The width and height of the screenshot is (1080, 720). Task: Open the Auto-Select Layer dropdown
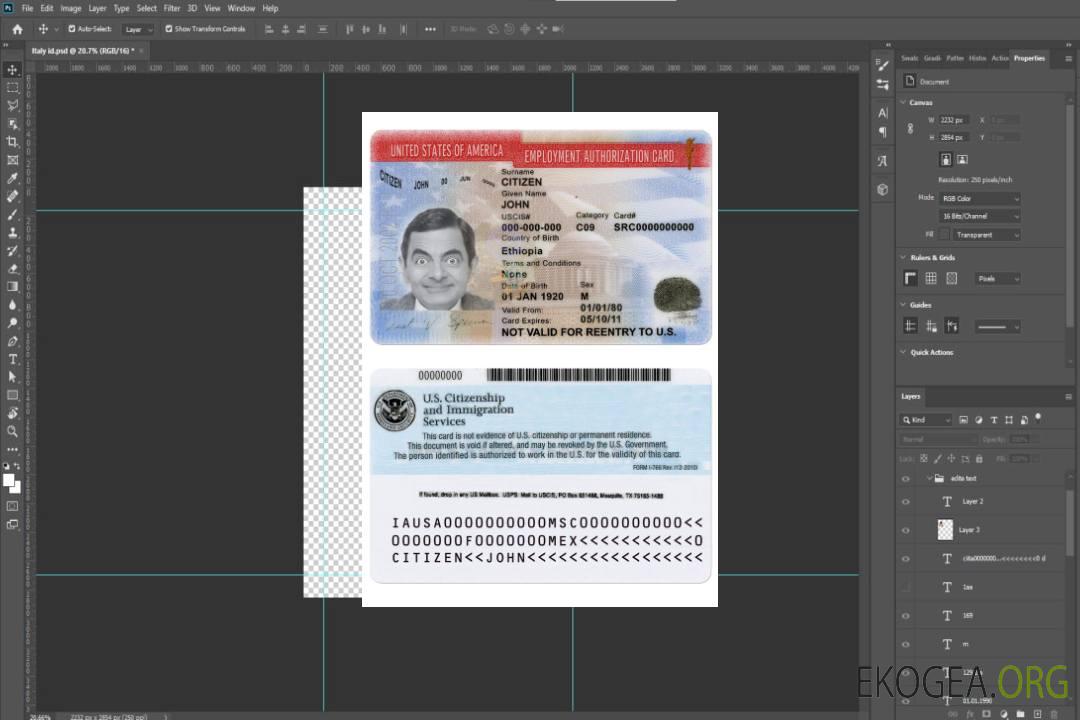click(138, 29)
